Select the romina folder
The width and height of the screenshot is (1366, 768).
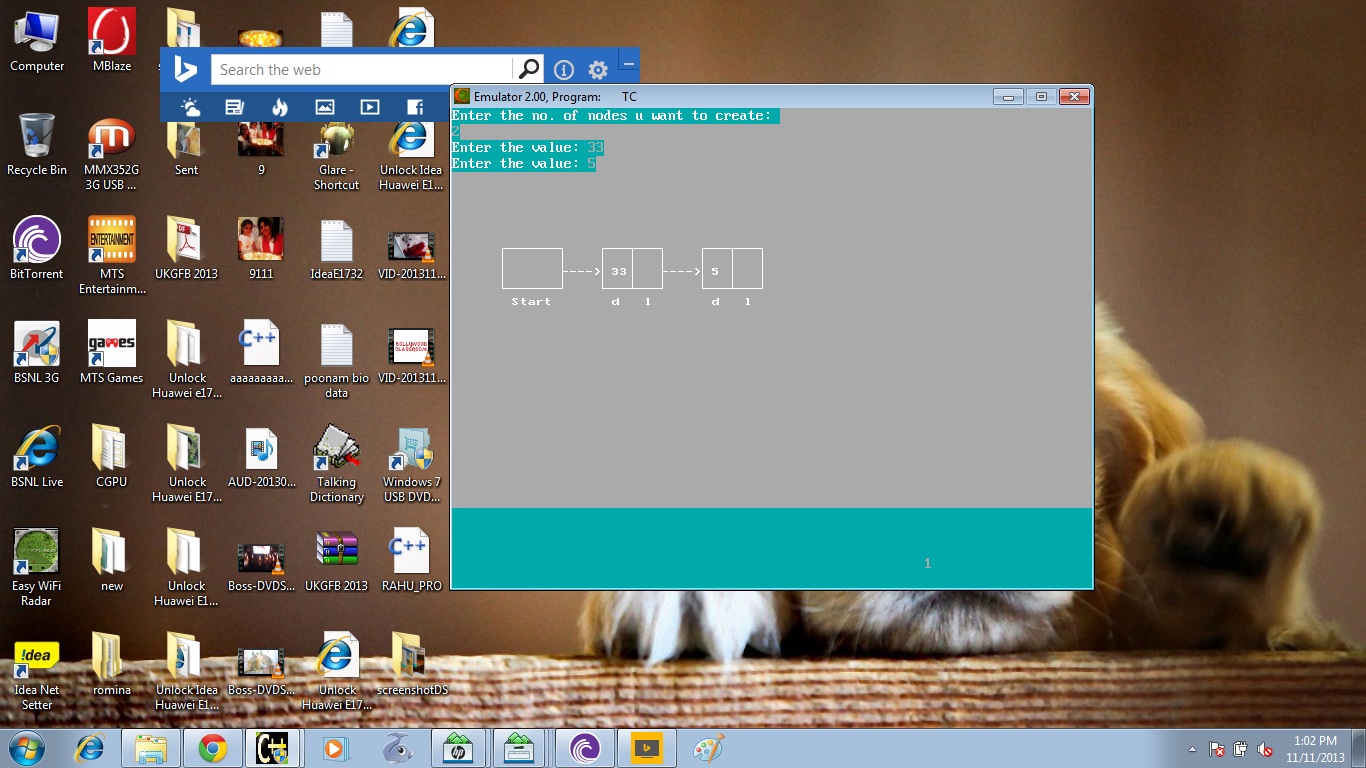(112, 665)
